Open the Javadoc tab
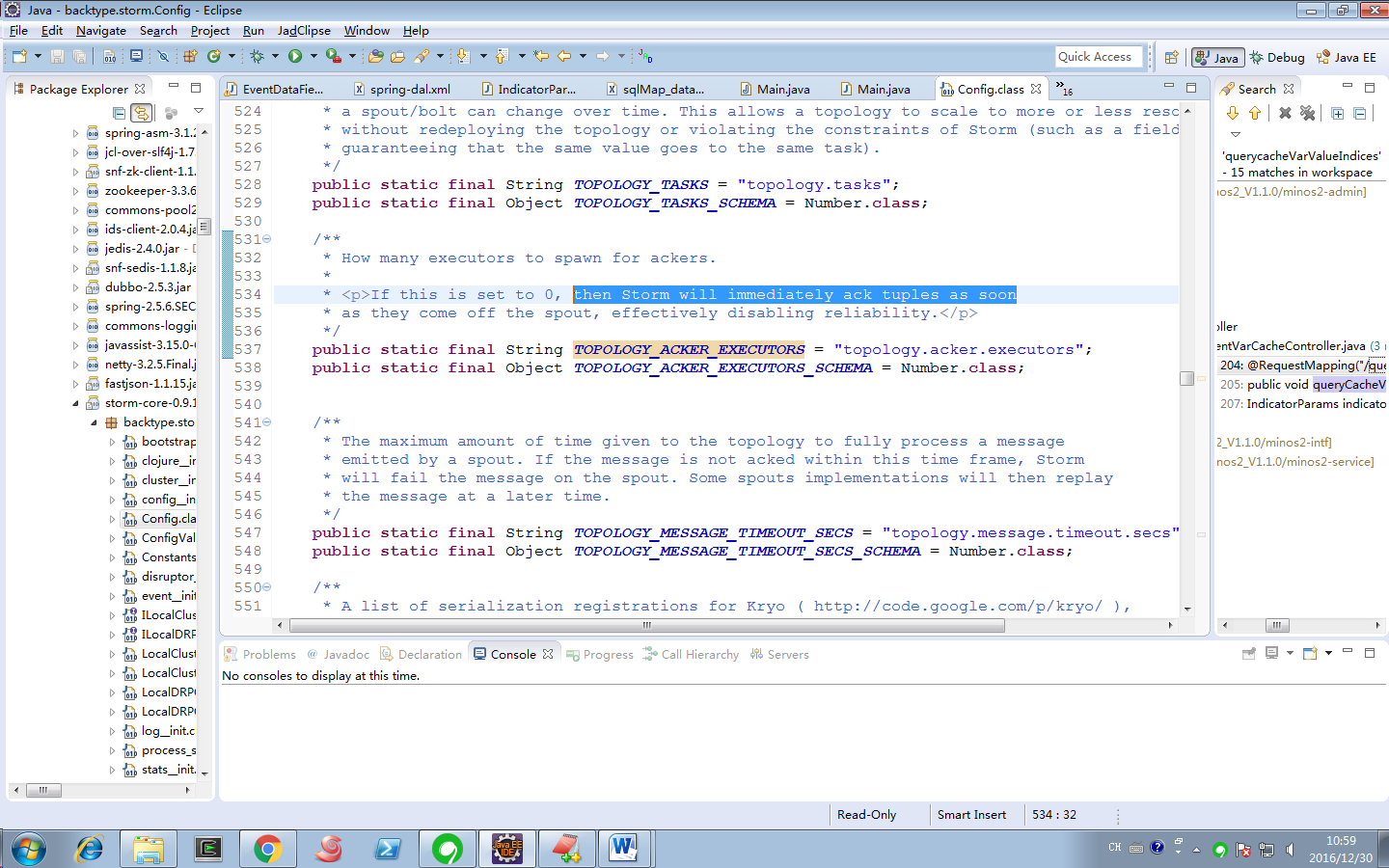1389x868 pixels. point(338,654)
